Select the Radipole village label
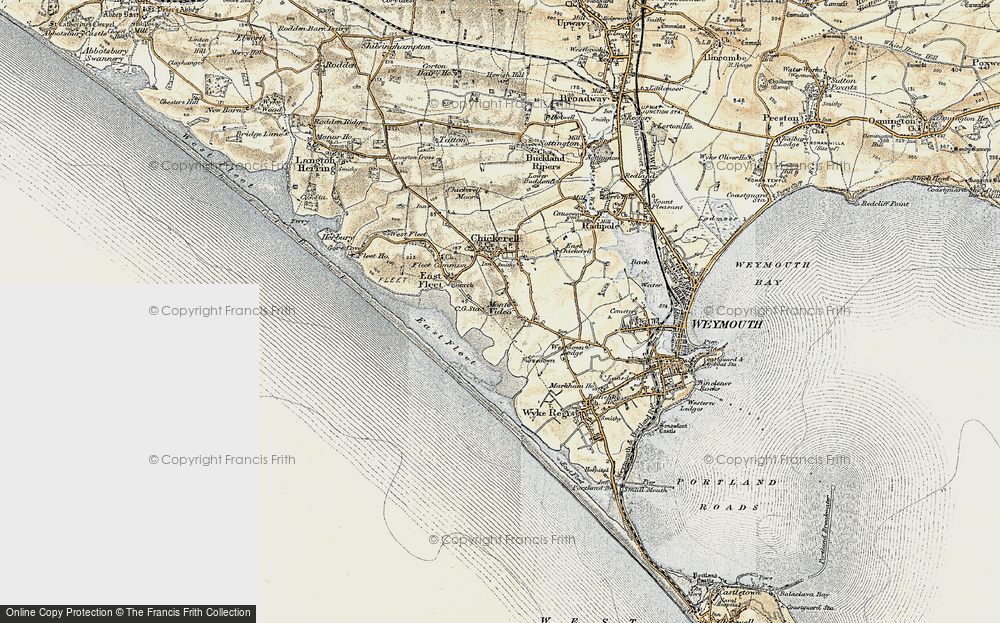Image resolution: width=1000 pixels, height=623 pixels. (599, 225)
